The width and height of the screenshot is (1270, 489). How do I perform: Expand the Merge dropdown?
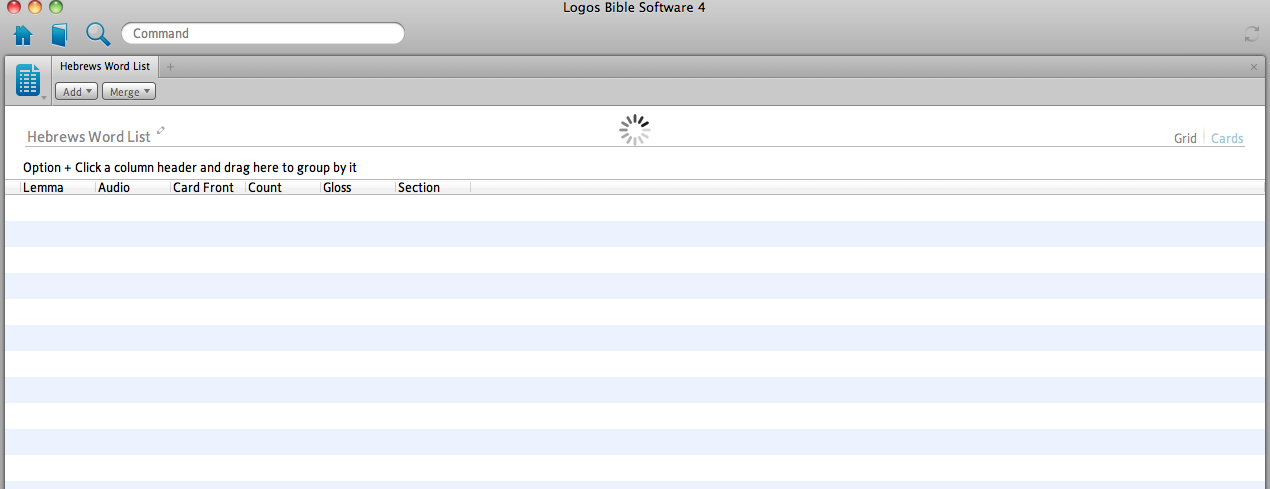[129, 91]
